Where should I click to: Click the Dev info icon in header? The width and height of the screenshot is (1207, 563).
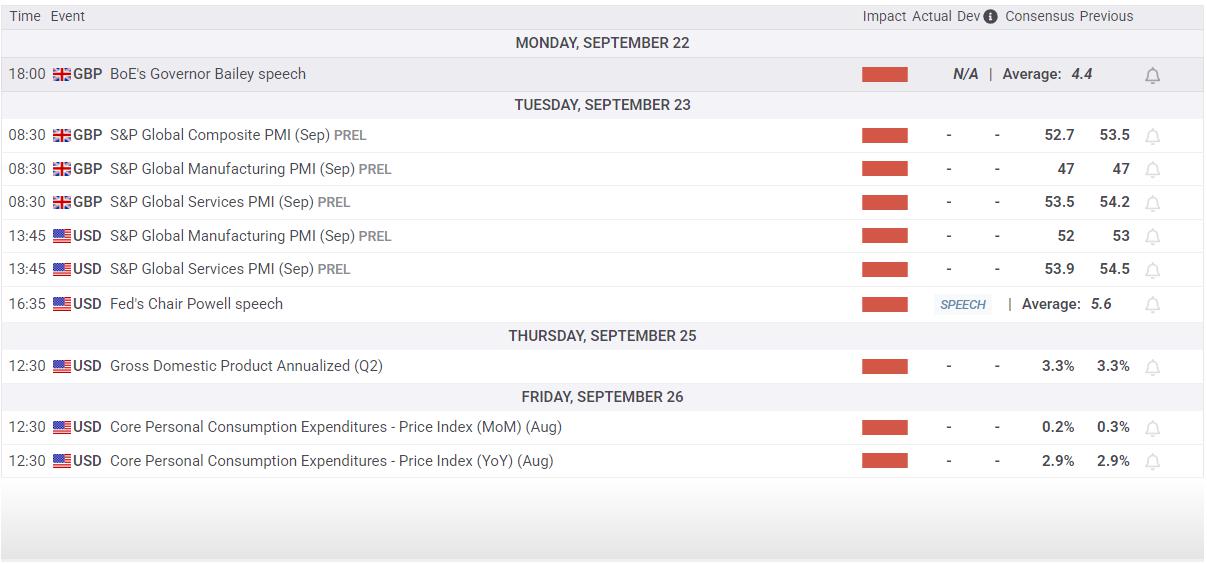coord(990,17)
